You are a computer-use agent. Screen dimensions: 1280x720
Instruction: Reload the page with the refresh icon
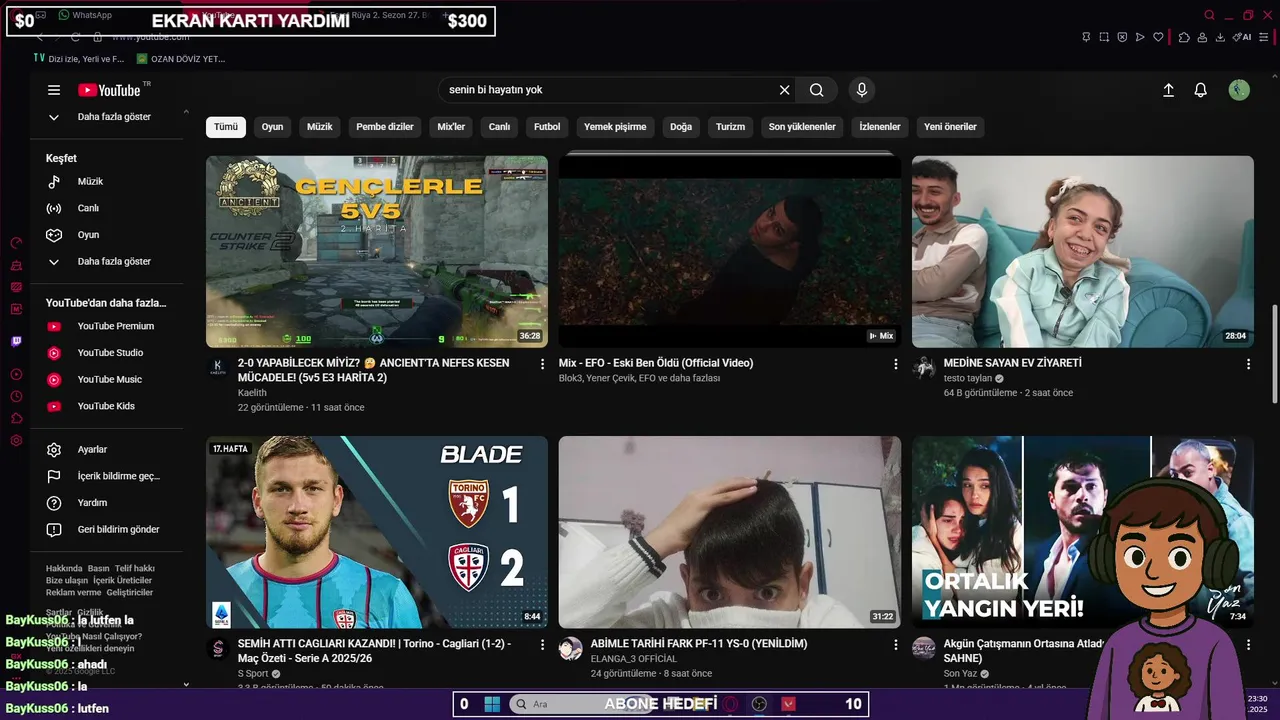click(x=75, y=37)
